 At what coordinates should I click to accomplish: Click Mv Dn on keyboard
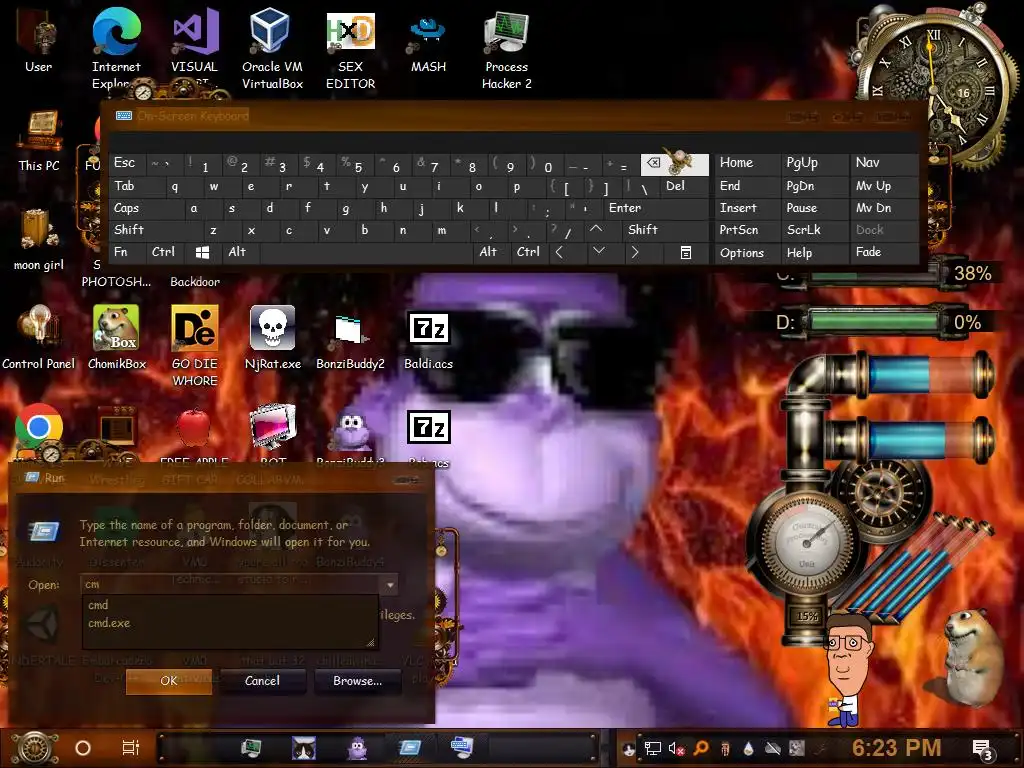[x=884, y=208]
